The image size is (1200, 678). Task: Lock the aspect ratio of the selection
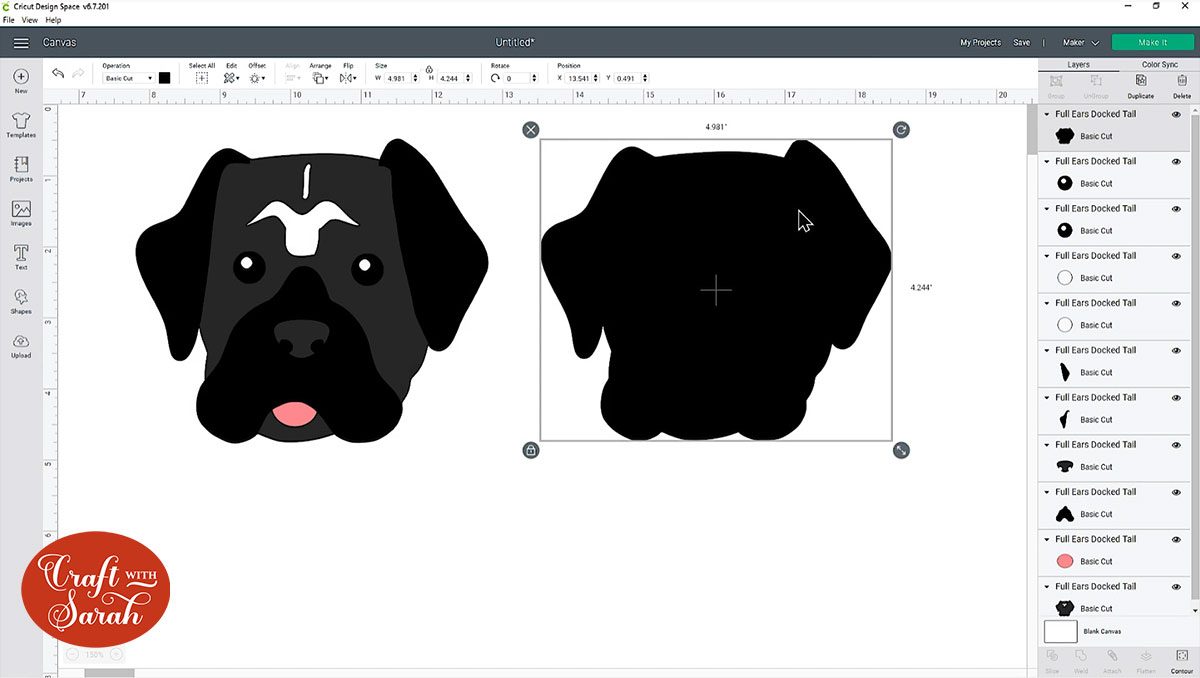(530, 450)
